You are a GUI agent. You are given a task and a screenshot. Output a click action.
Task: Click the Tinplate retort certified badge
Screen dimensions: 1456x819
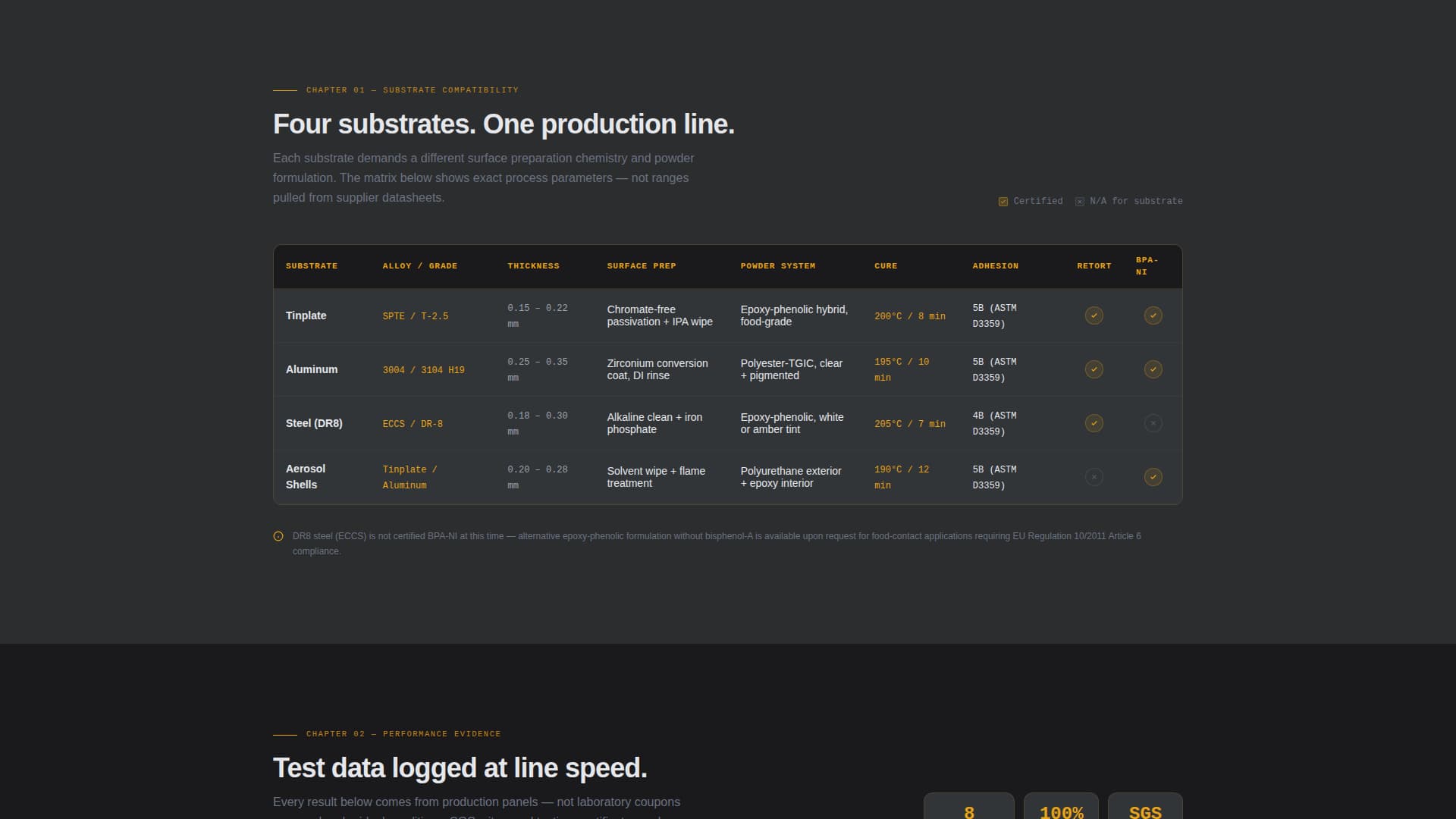(1094, 315)
